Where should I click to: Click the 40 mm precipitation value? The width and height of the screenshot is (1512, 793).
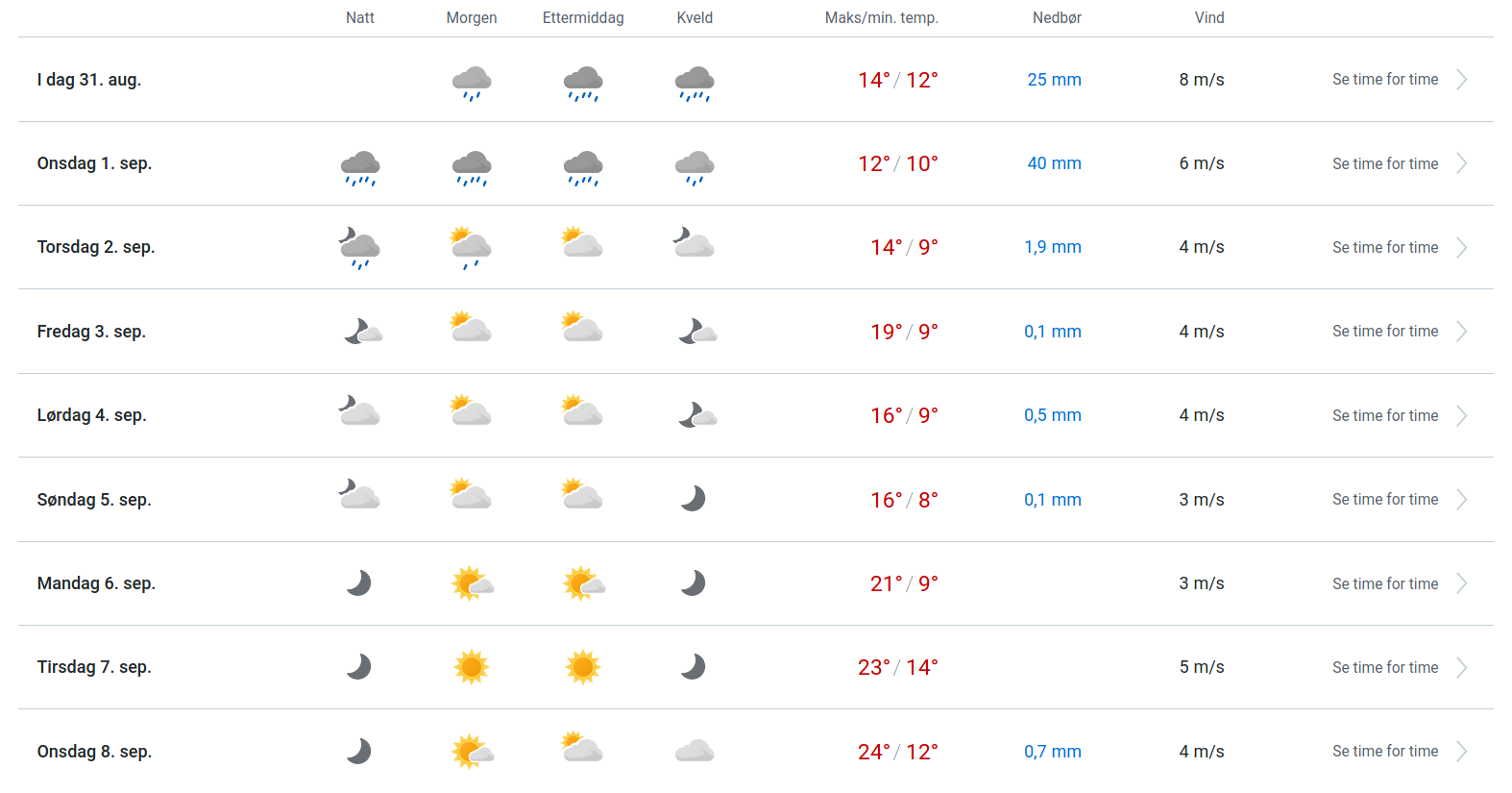click(x=1054, y=163)
